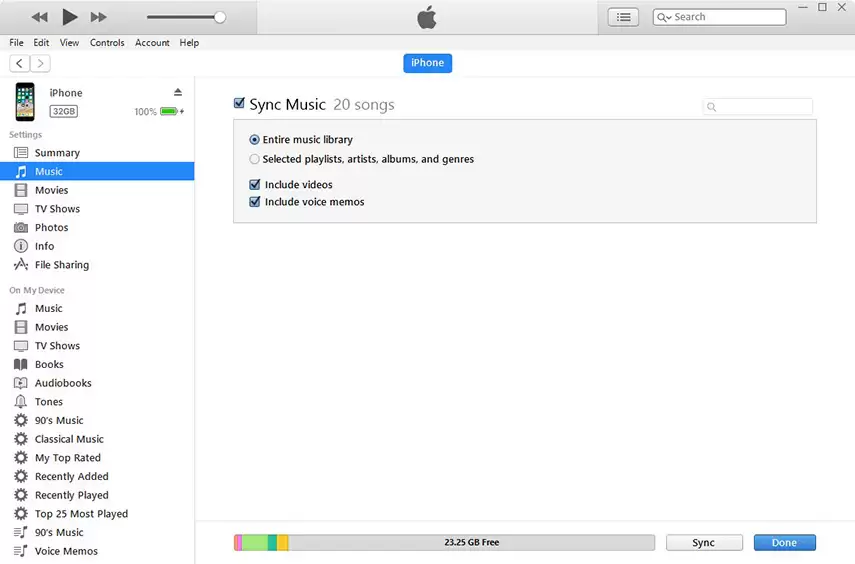Click the blue iPhone tab button

tap(428, 63)
